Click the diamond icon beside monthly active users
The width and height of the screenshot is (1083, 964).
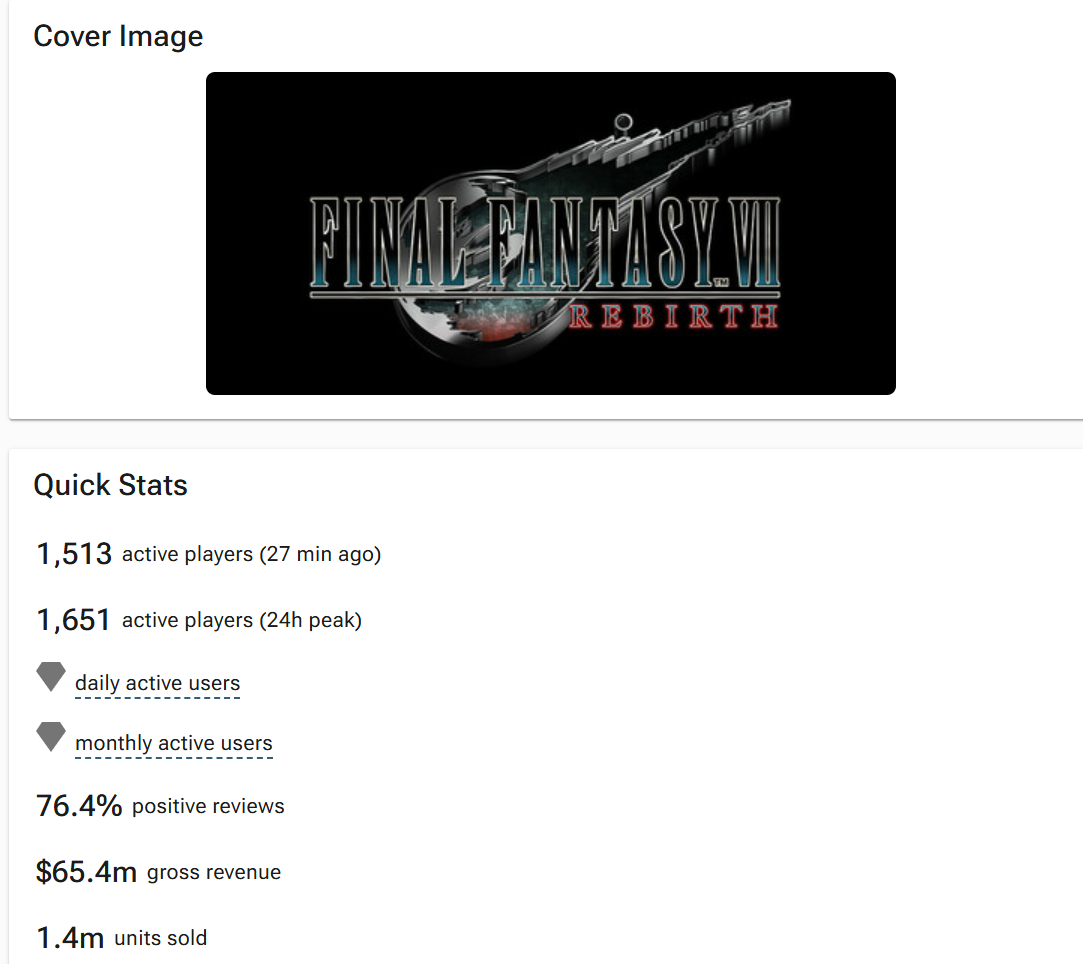[x=50, y=737]
